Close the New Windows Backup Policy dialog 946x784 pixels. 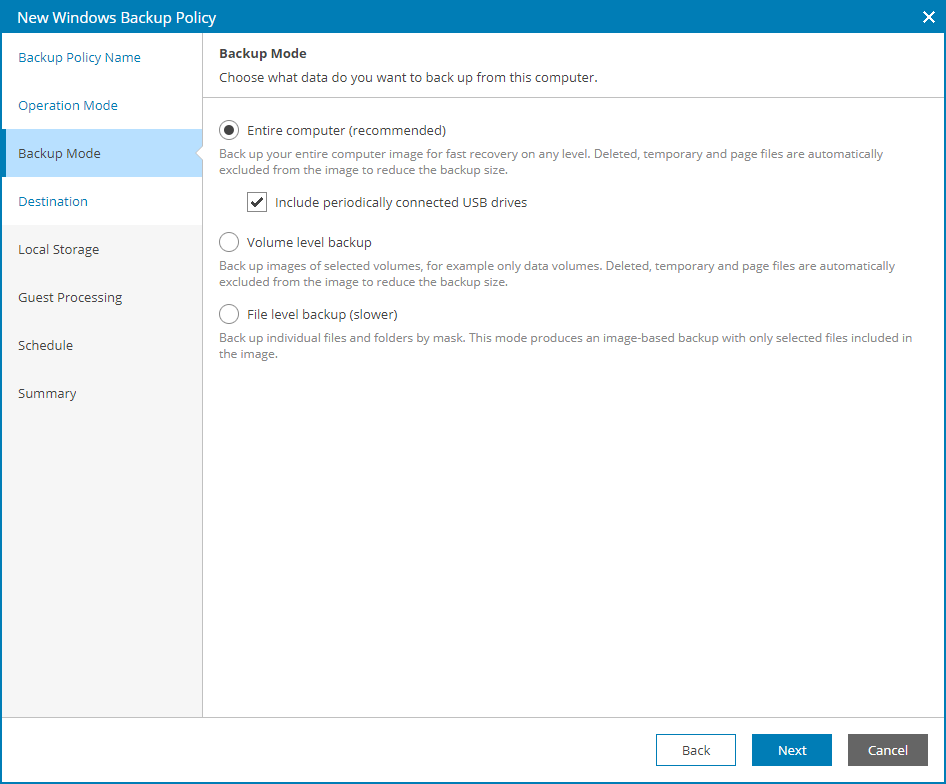928,17
